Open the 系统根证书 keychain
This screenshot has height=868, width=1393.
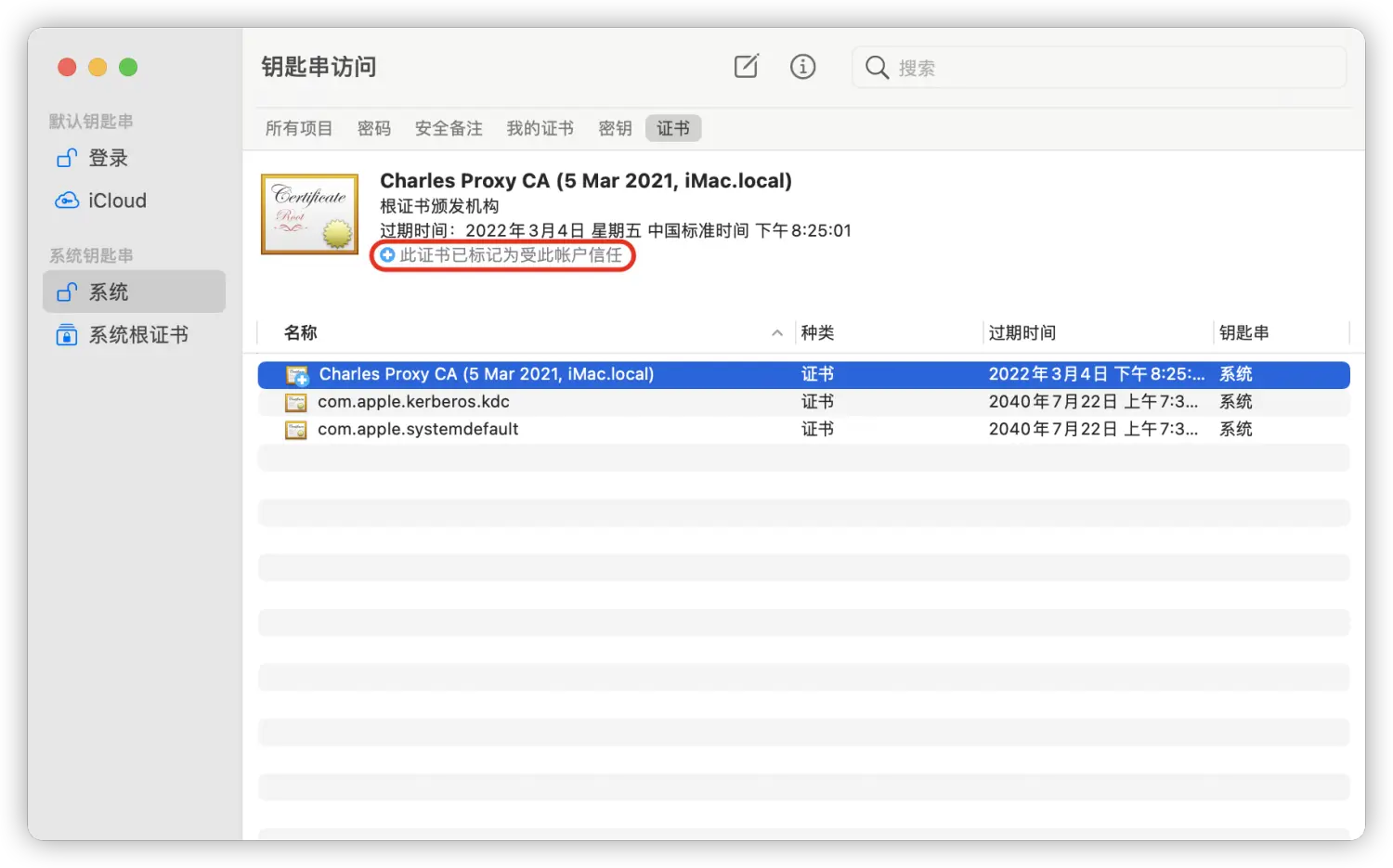134,334
